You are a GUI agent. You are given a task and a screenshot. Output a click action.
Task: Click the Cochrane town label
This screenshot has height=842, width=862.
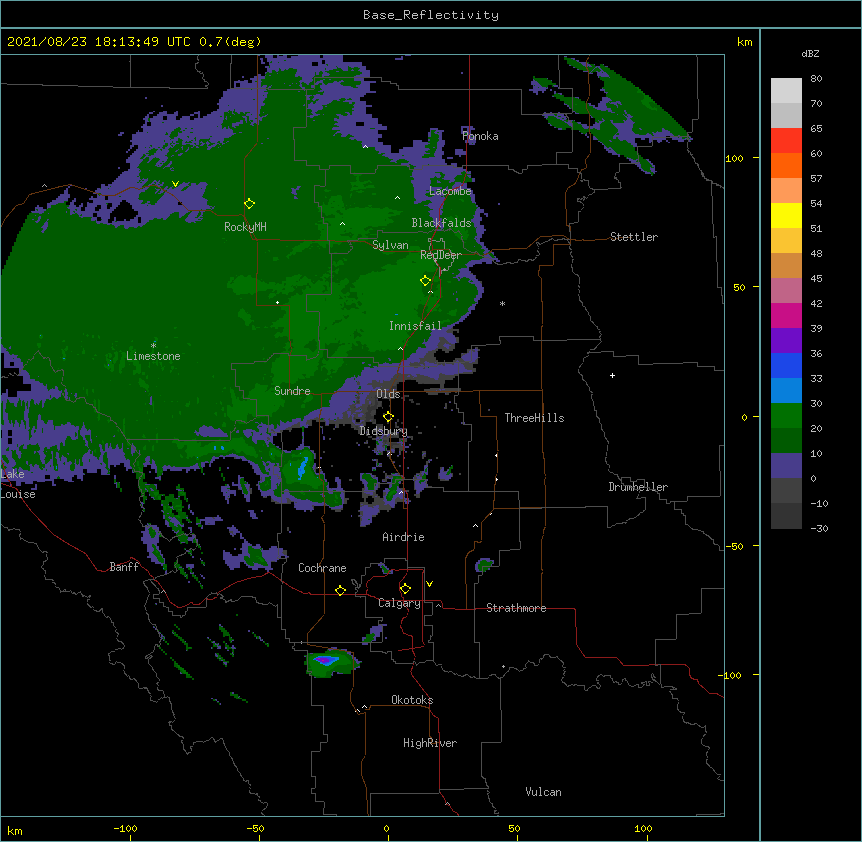point(322,568)
